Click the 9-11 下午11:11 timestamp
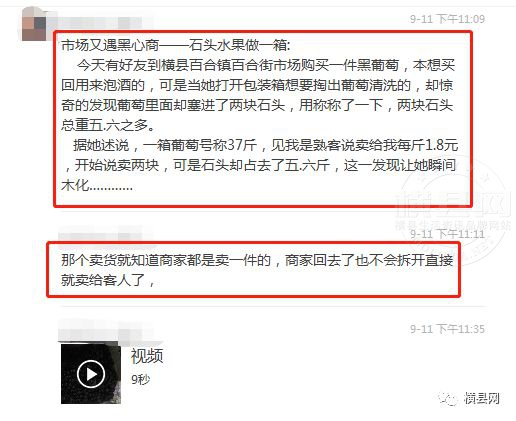This screenshot has width=516, height=421. click(447, 234)
